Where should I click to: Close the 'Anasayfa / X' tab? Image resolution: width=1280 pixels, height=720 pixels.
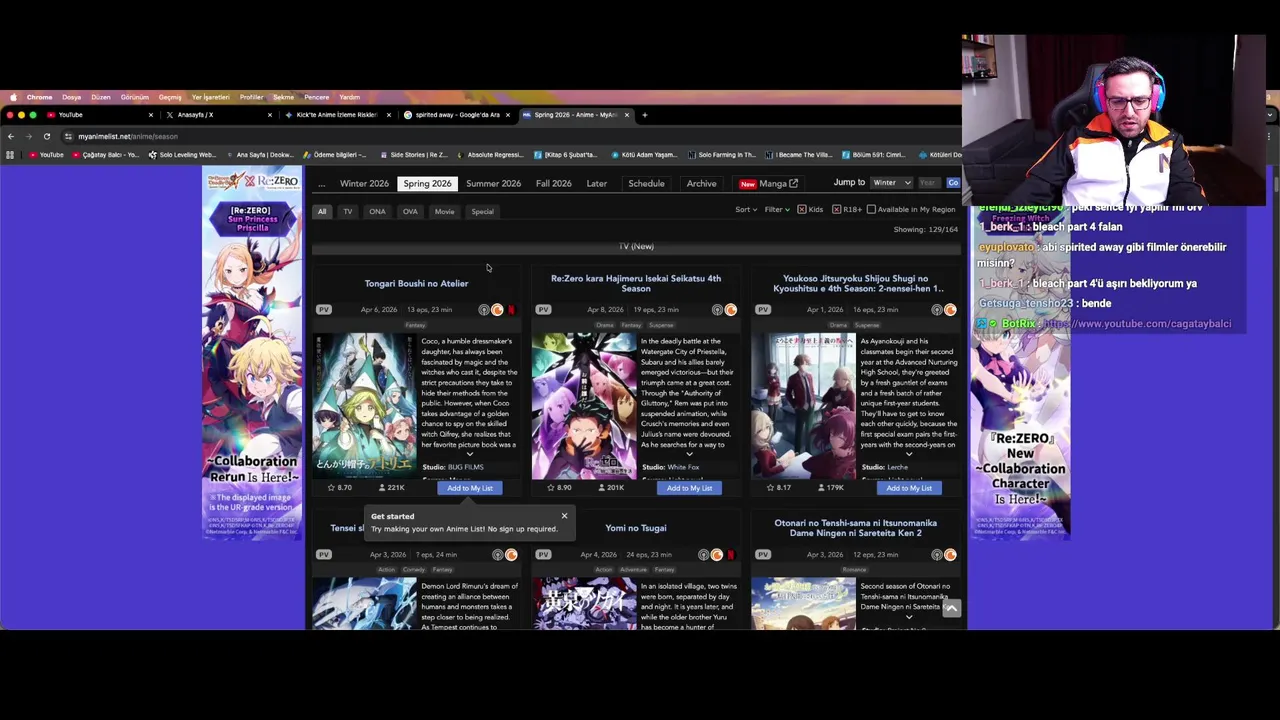click(x=269, y=115)
